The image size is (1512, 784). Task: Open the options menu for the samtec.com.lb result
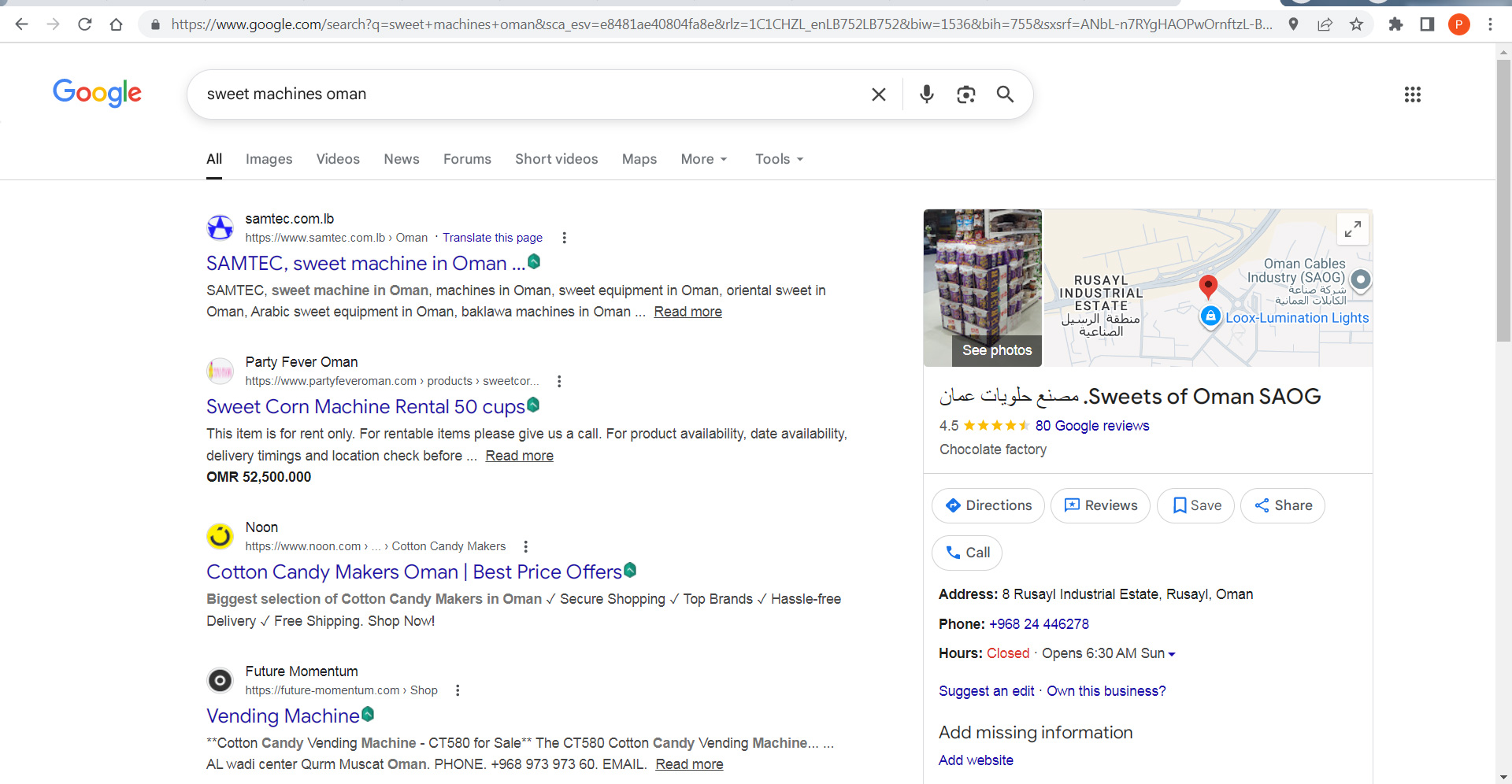tap(564, 238)
